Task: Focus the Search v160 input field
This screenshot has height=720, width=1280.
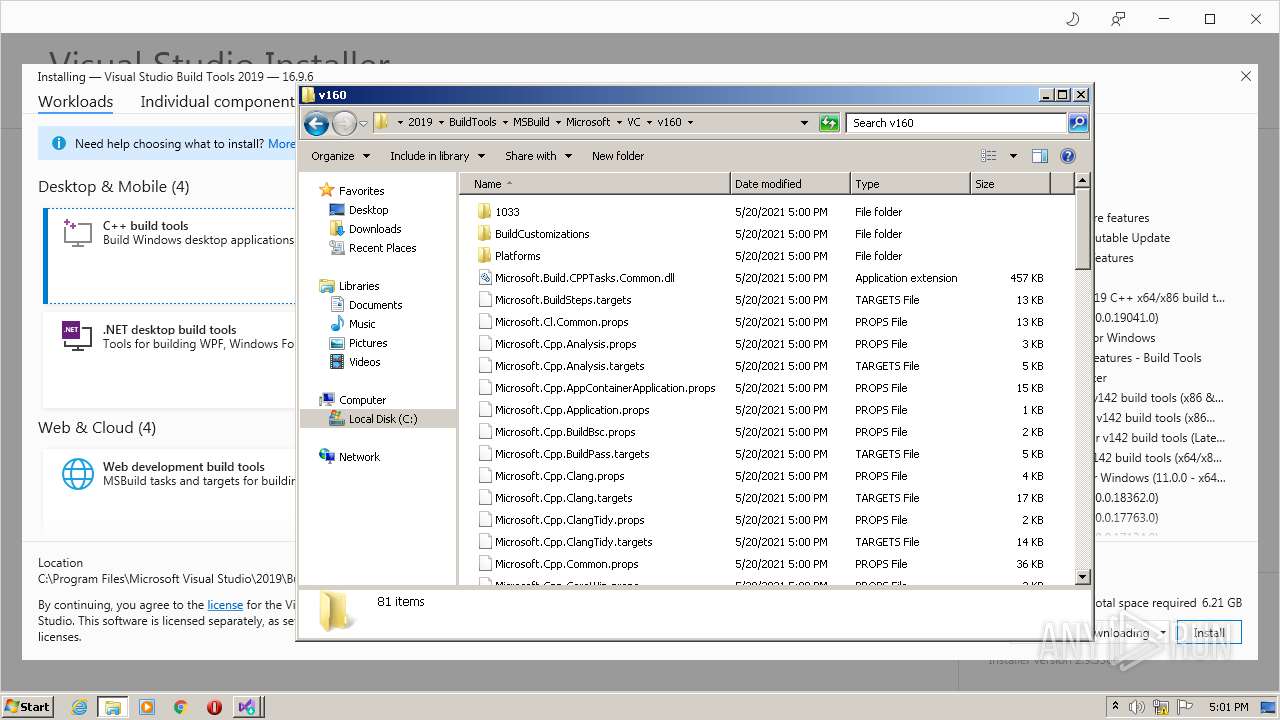Action: click(x=957, y=123)
